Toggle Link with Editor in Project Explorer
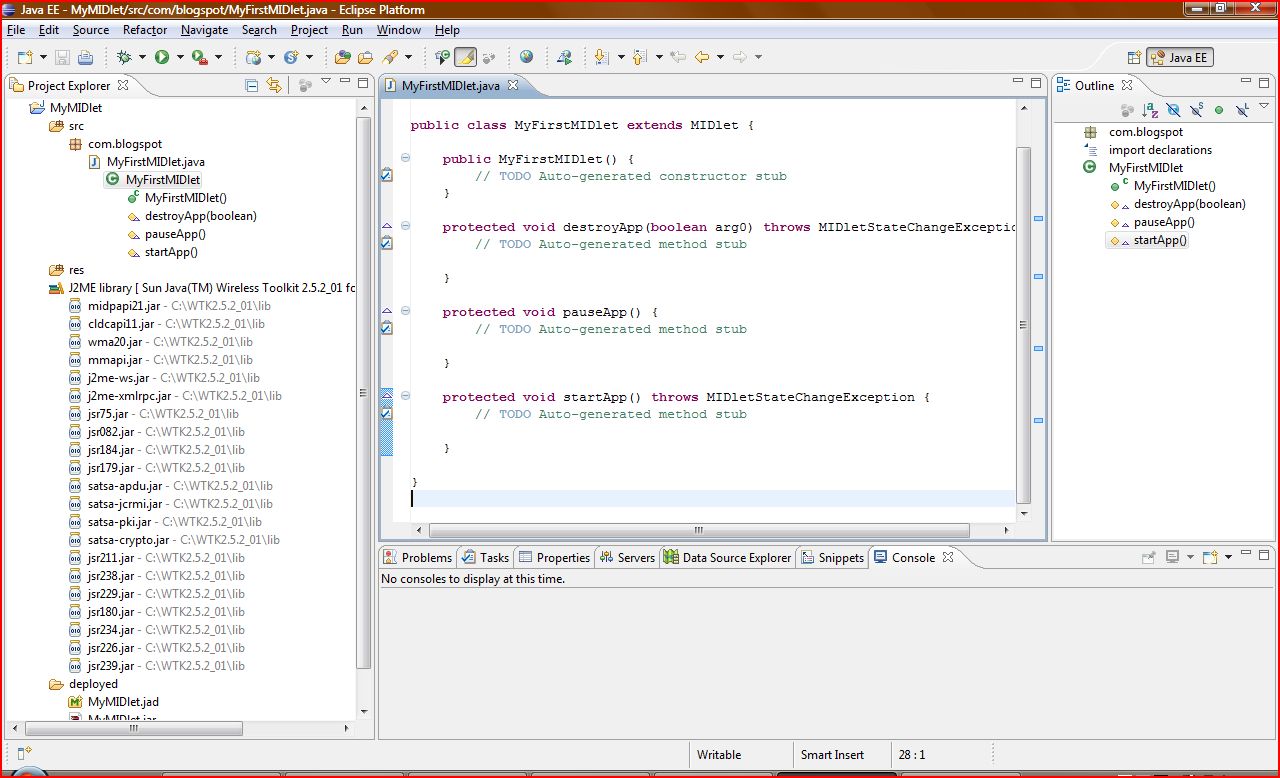This screenshot has height=778, width=1280. coord(275,85)
